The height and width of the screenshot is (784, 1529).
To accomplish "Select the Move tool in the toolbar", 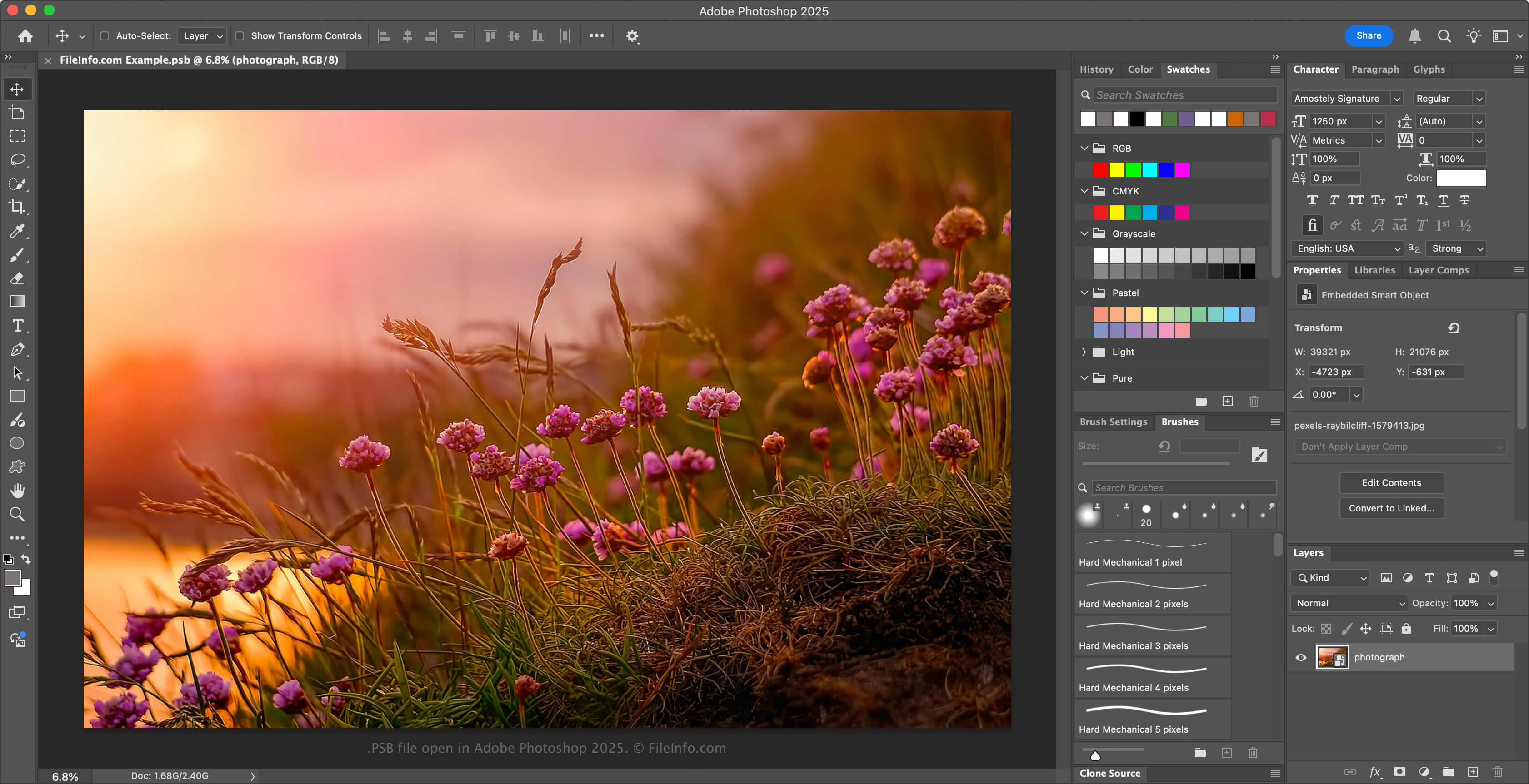I will [17, 89].
